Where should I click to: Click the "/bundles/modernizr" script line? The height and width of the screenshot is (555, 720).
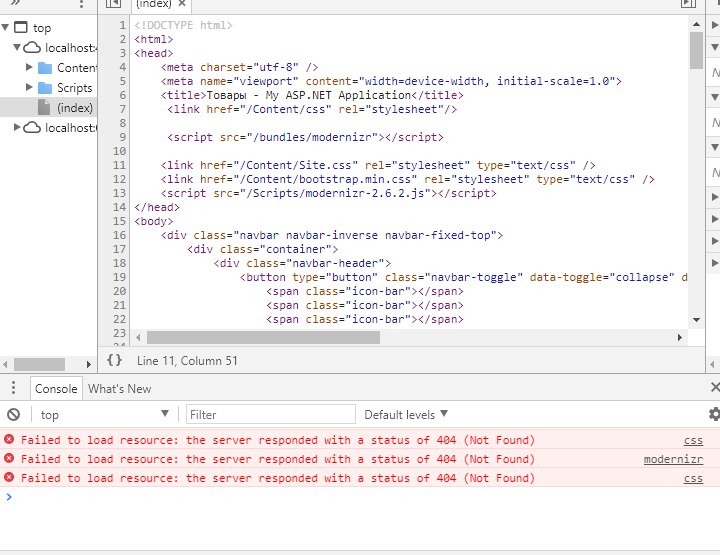305,137
